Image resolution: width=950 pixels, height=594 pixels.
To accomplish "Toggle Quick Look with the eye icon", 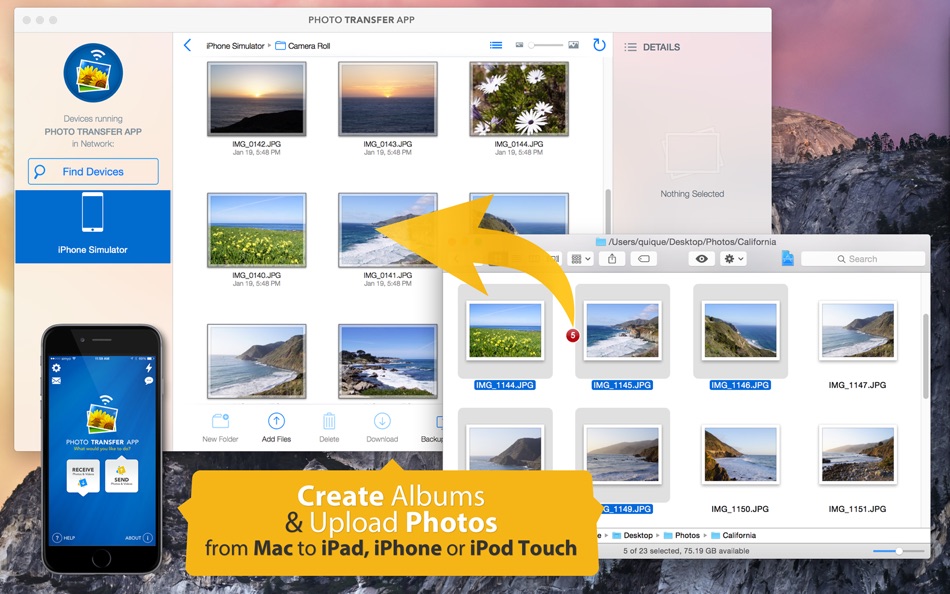I will pyautogui.click(x=701, y=258).
